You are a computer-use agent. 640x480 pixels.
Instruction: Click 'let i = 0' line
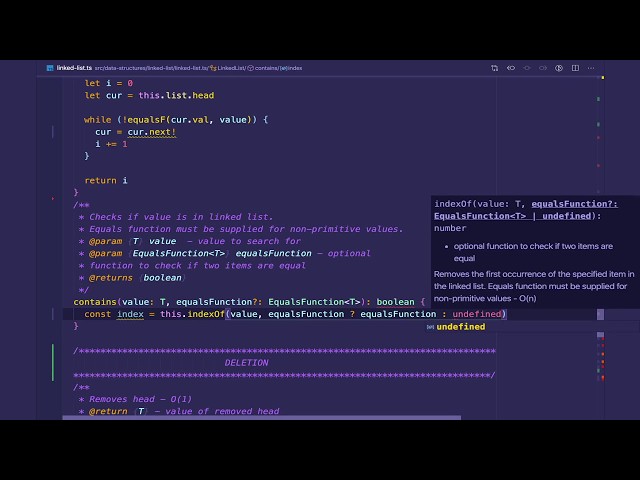point(109,83)
